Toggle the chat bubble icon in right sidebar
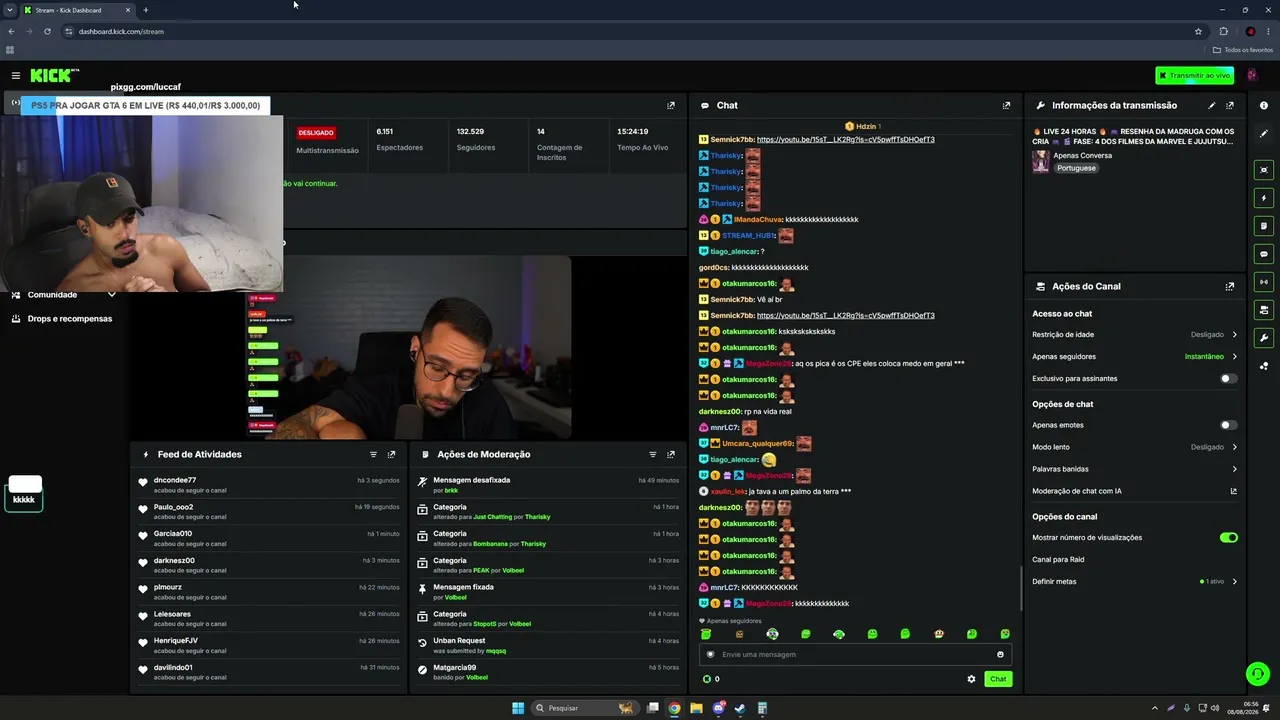 click(x=1264, y=254)
